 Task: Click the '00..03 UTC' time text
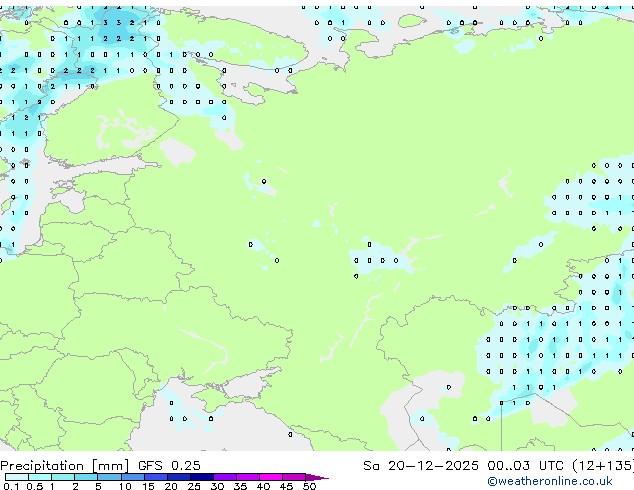coord(525,466)
